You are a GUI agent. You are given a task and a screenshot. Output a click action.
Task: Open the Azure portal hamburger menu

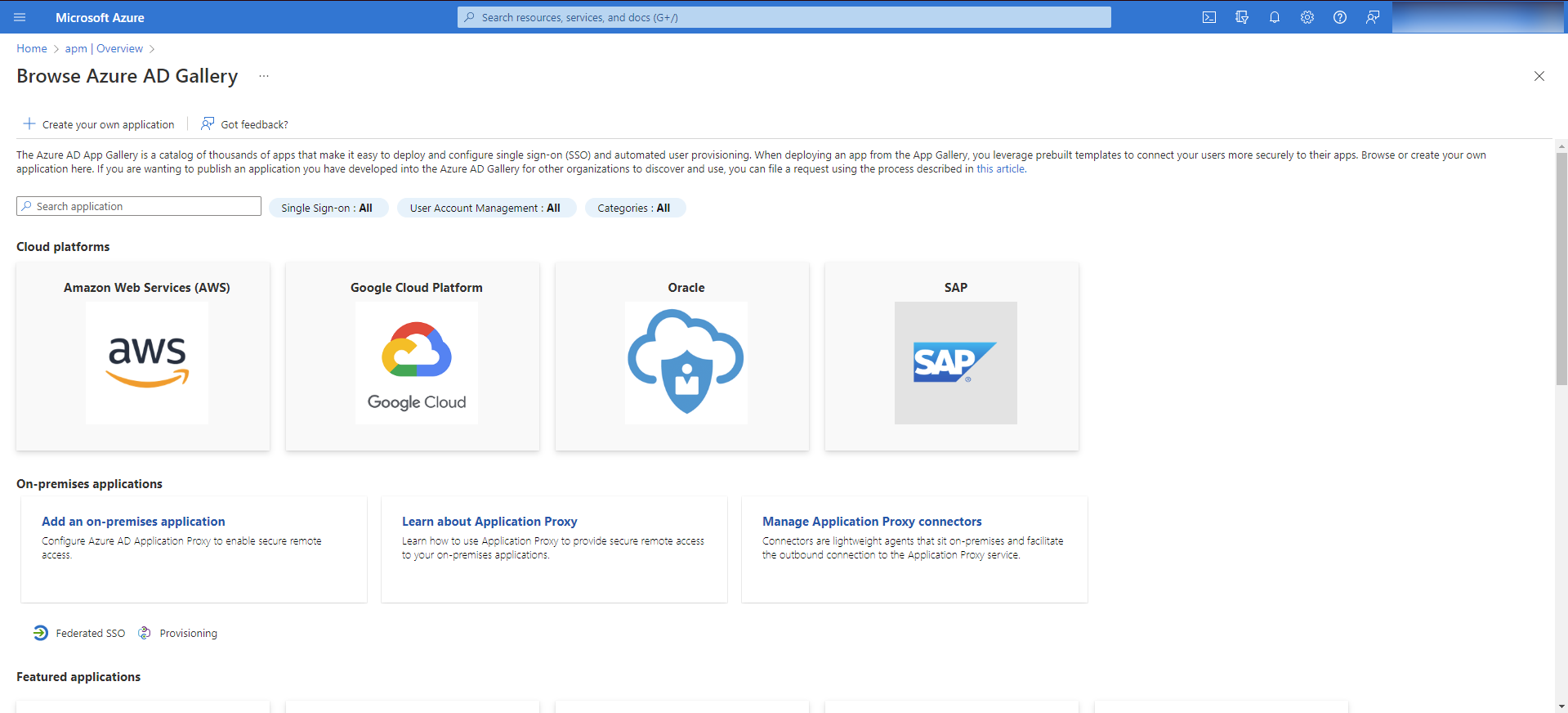coord(20,17)
